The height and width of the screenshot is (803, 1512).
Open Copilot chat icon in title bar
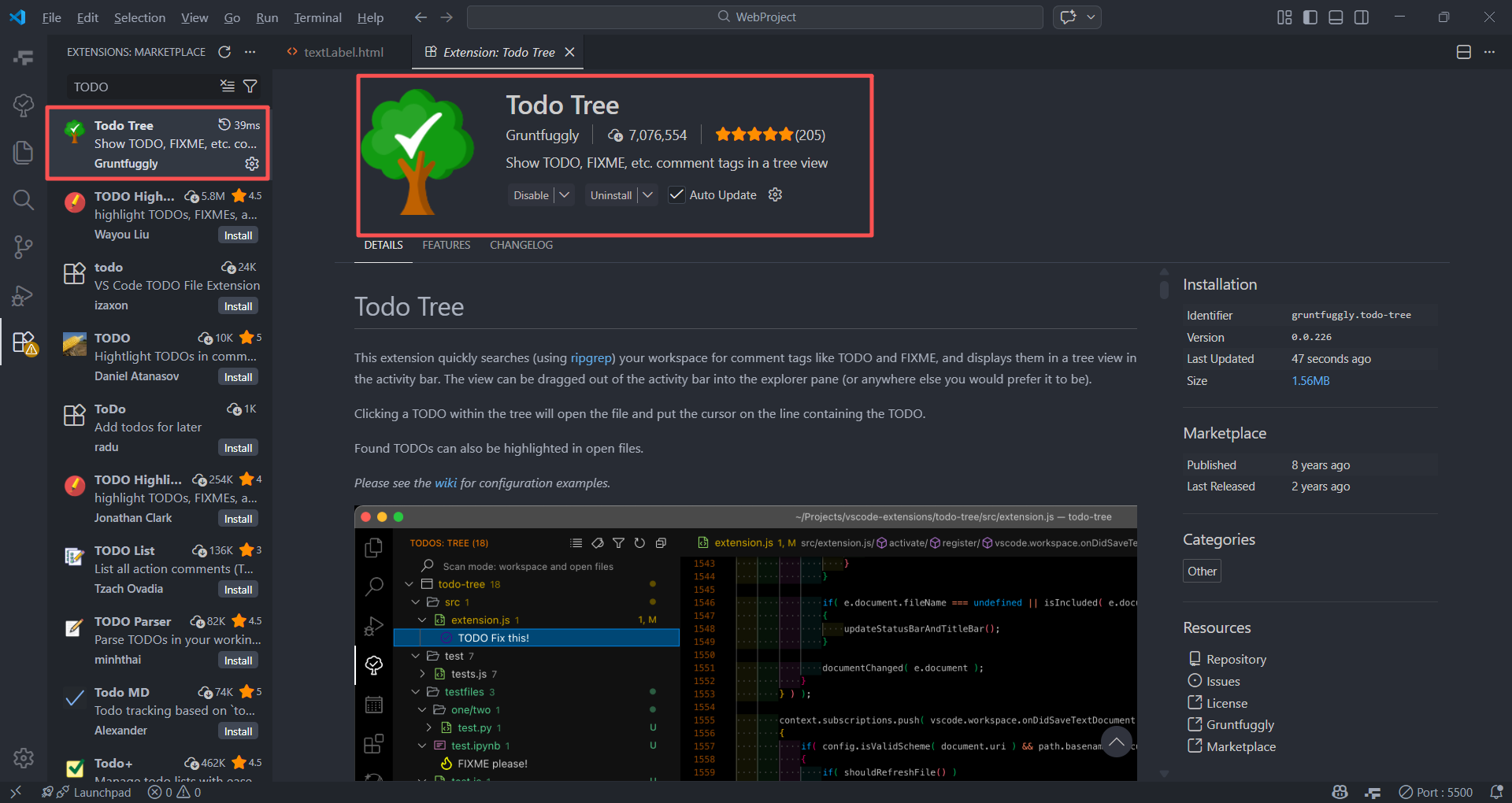click(x=1068, y=17)
